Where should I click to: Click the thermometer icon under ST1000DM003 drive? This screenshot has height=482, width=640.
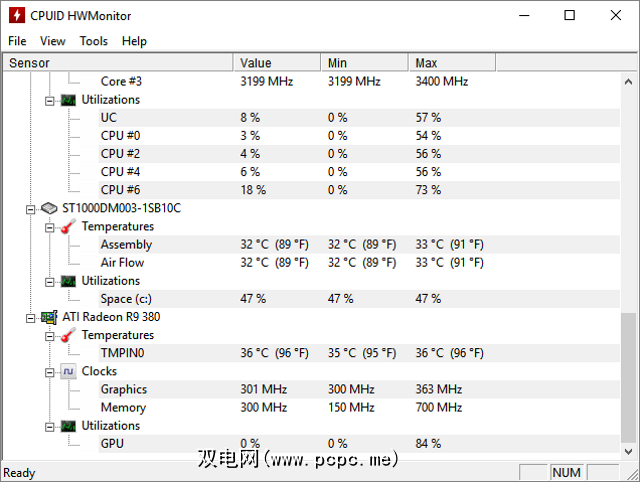point(68,226)
